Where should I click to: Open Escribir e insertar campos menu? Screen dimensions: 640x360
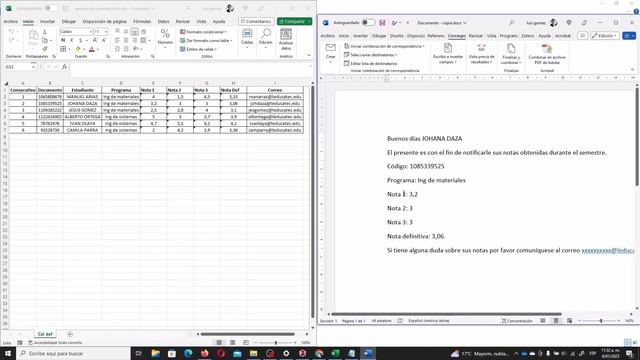[x=448, y=53]
